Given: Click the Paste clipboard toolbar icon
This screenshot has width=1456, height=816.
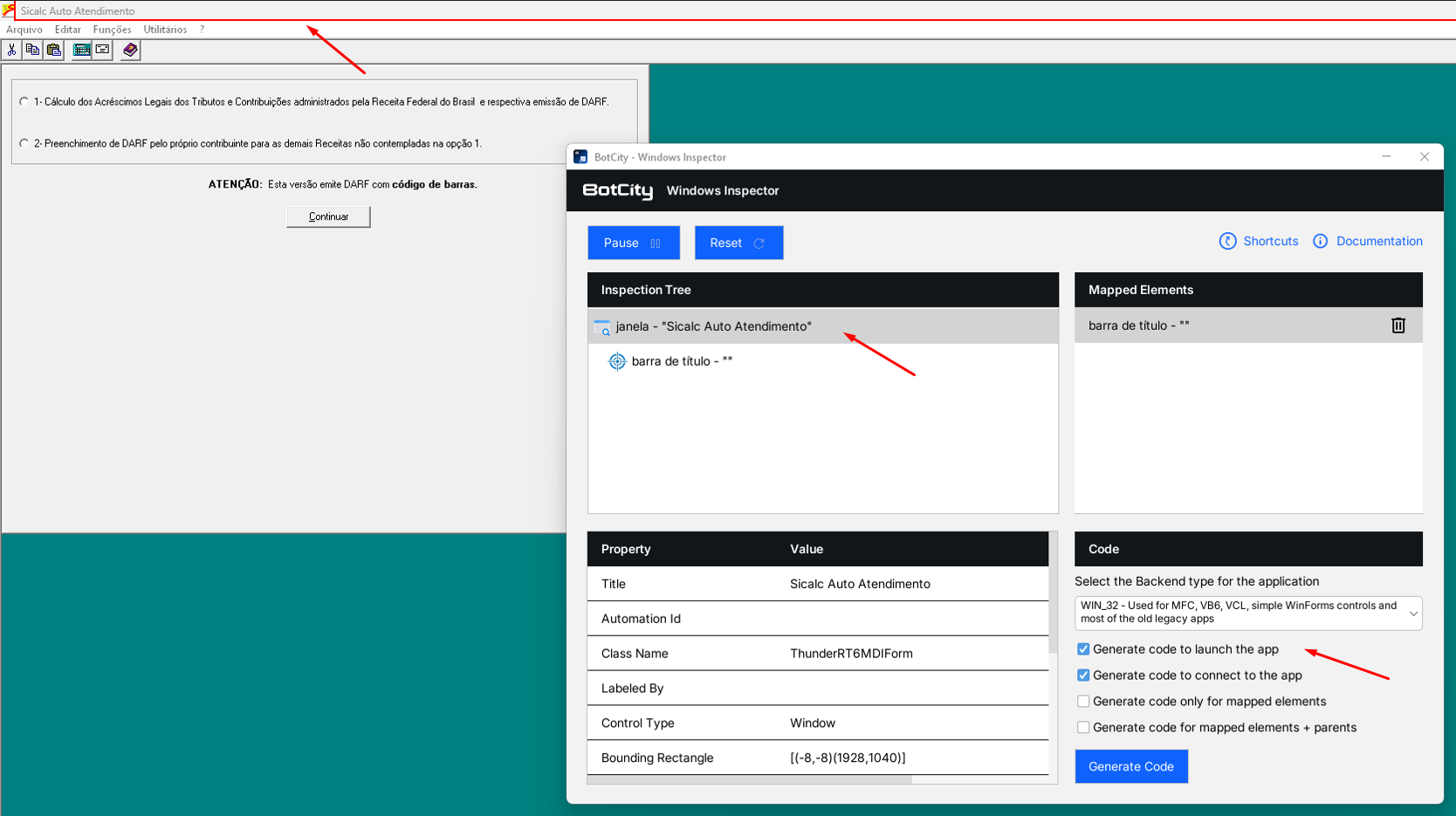Looking at the screenshot, I should tap(54, 51).
